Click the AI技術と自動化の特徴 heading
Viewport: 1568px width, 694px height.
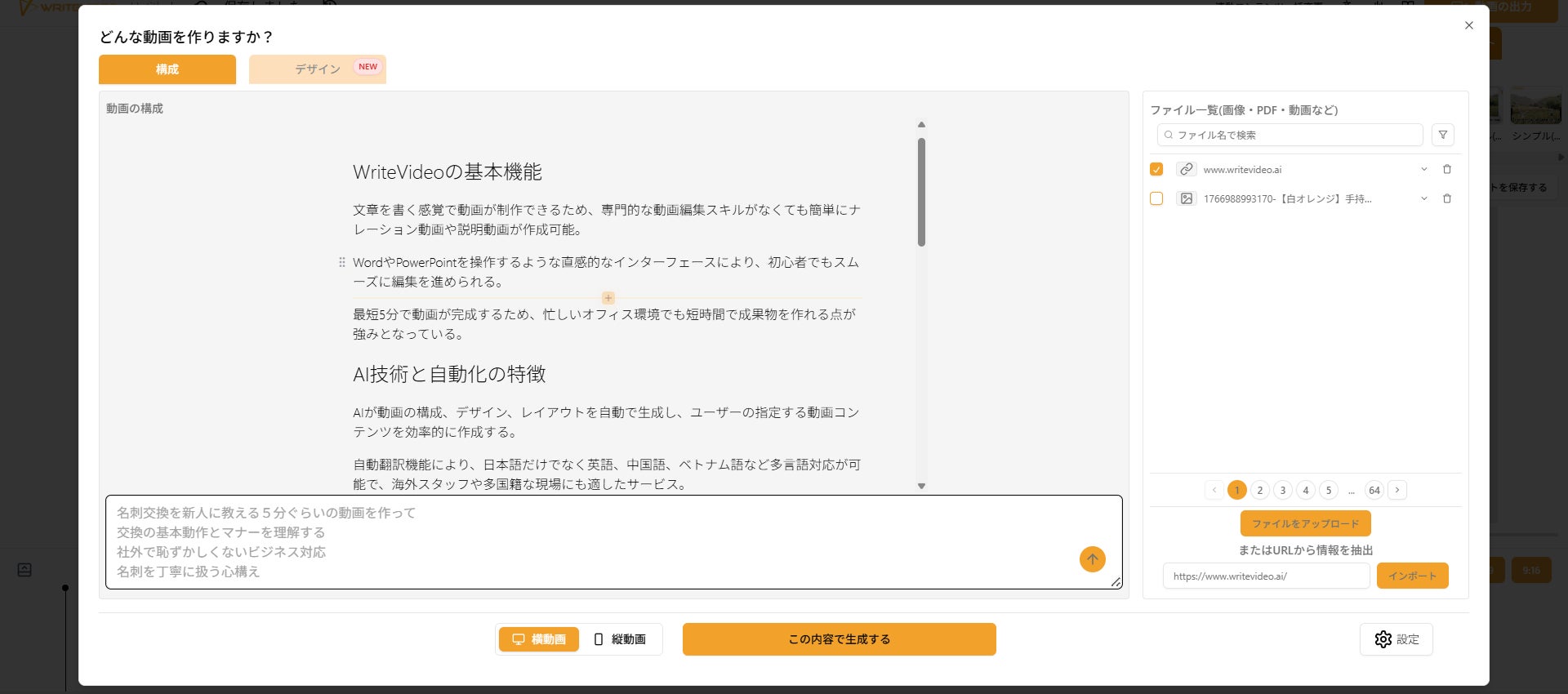pos(449,375)
